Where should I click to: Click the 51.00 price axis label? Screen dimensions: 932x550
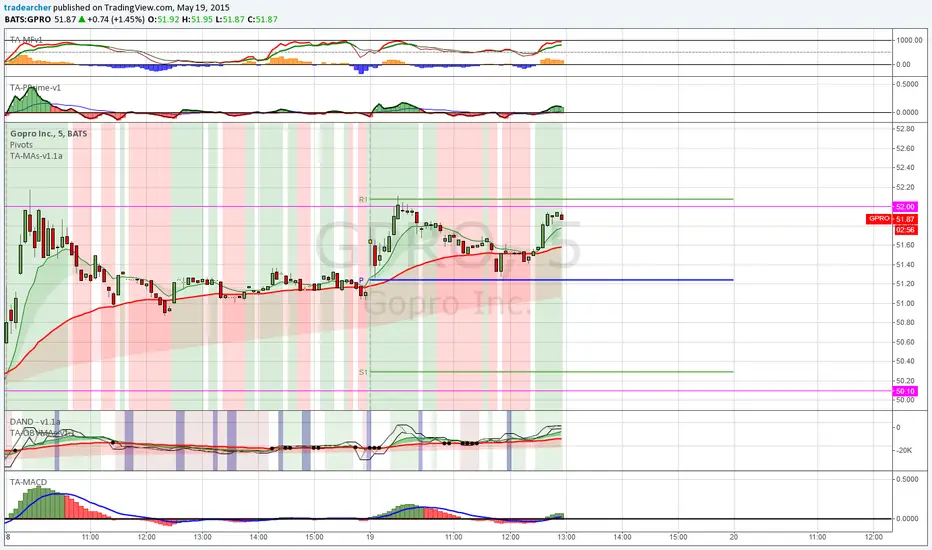tap(905, 303)
